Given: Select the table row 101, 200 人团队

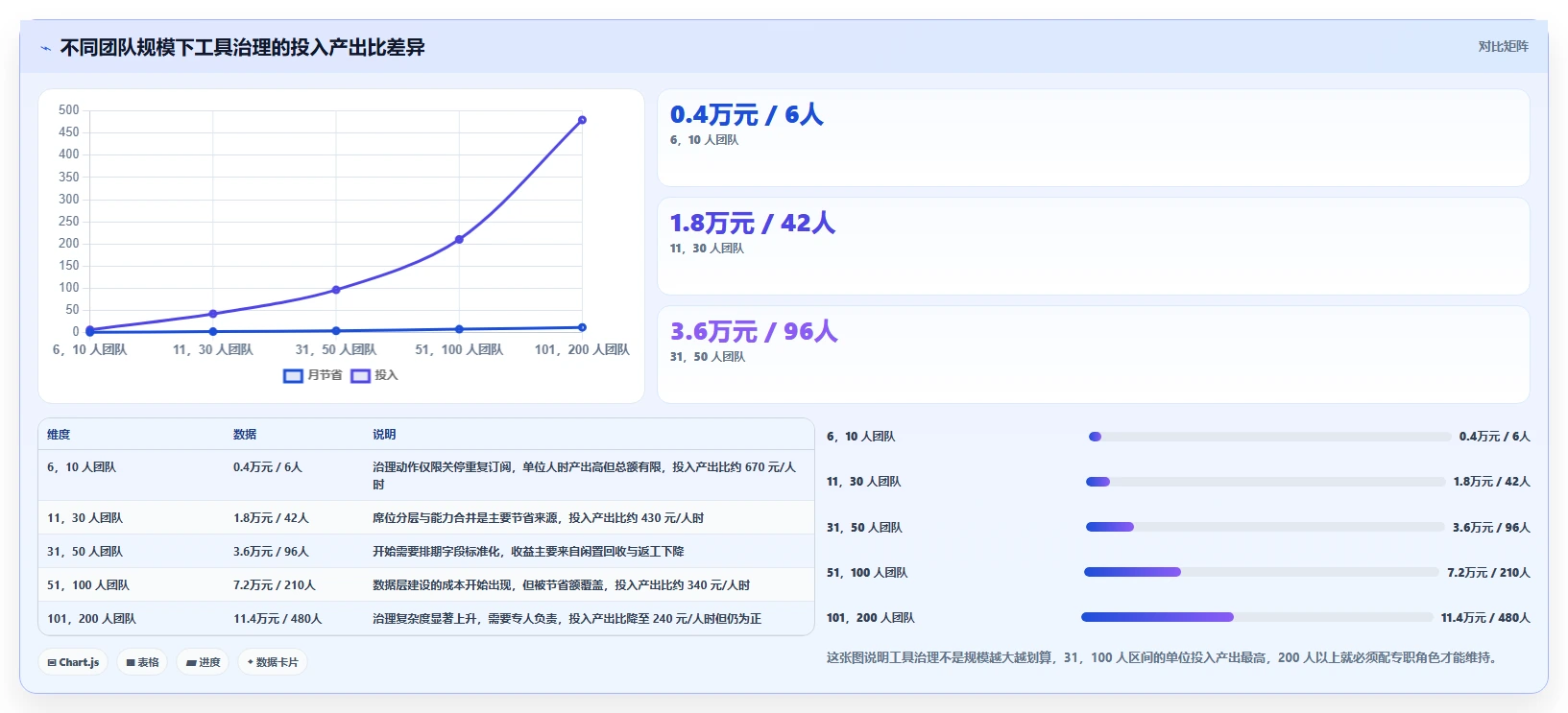Looking at the screenshot, I should click(426, 619).
